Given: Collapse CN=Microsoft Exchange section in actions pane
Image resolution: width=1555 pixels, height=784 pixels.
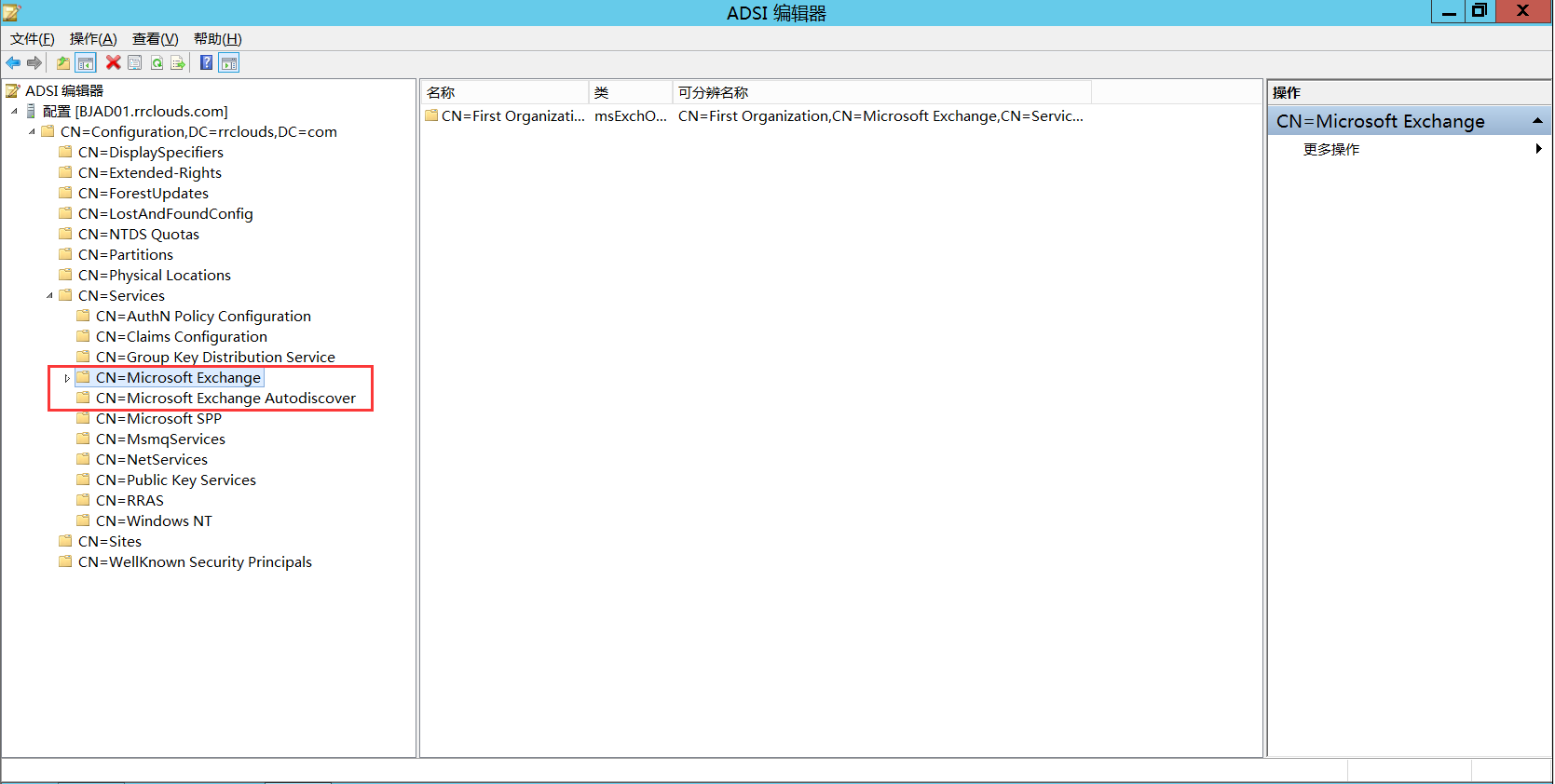Looking at the screenshot, I should (1537, 121).
